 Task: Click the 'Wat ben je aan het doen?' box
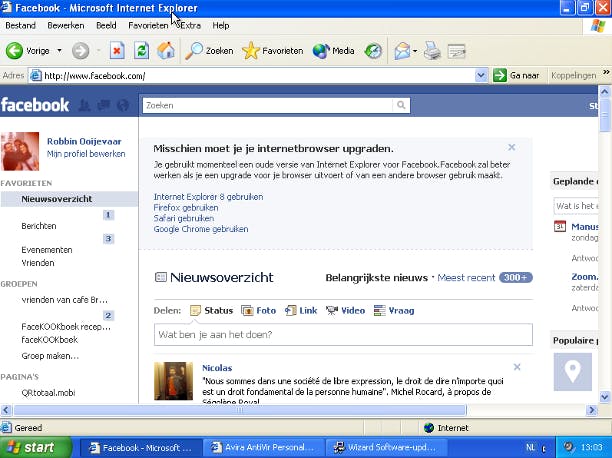[343, 335]
